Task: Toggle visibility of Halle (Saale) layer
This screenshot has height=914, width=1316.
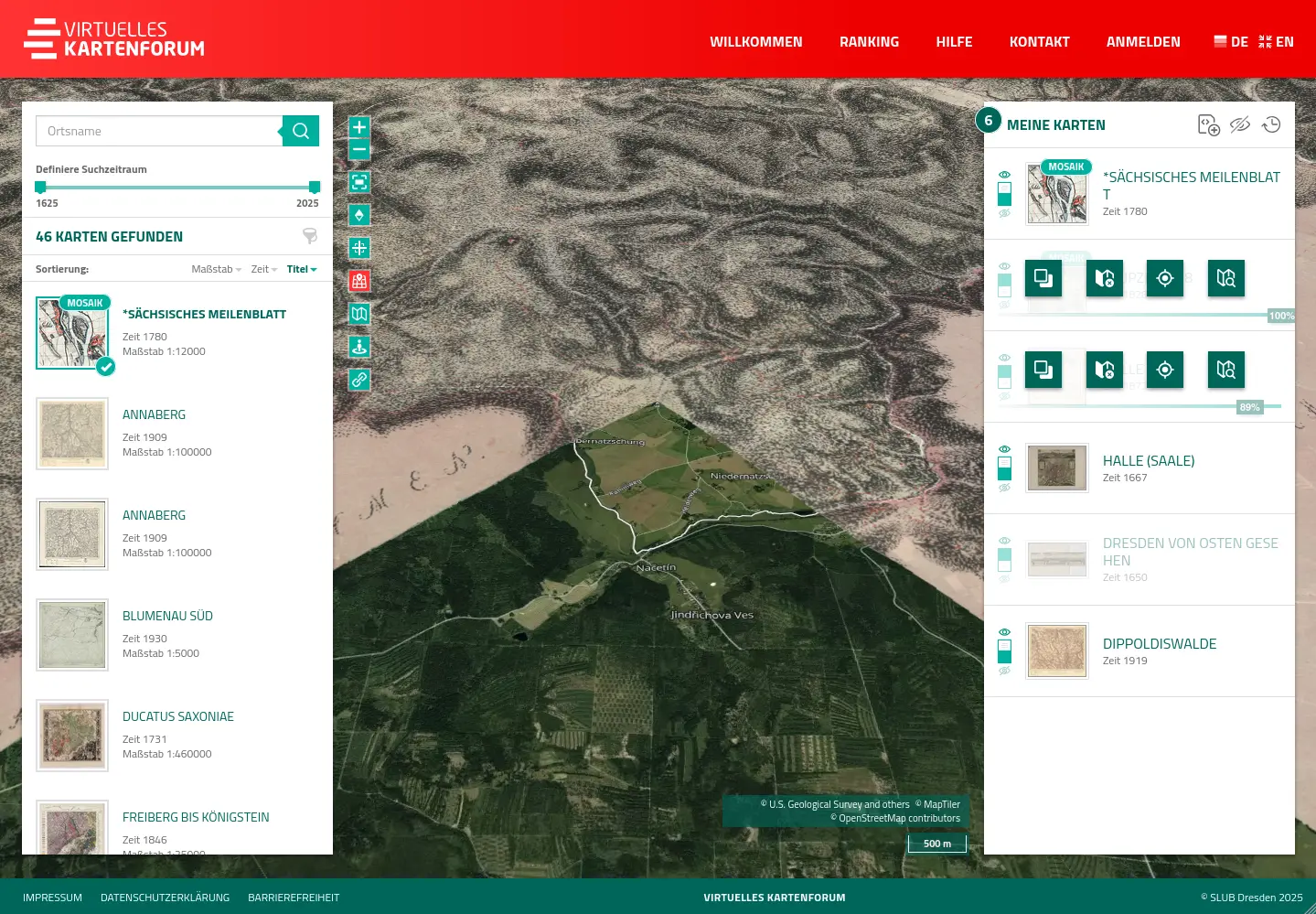Action: (1004, 468)
